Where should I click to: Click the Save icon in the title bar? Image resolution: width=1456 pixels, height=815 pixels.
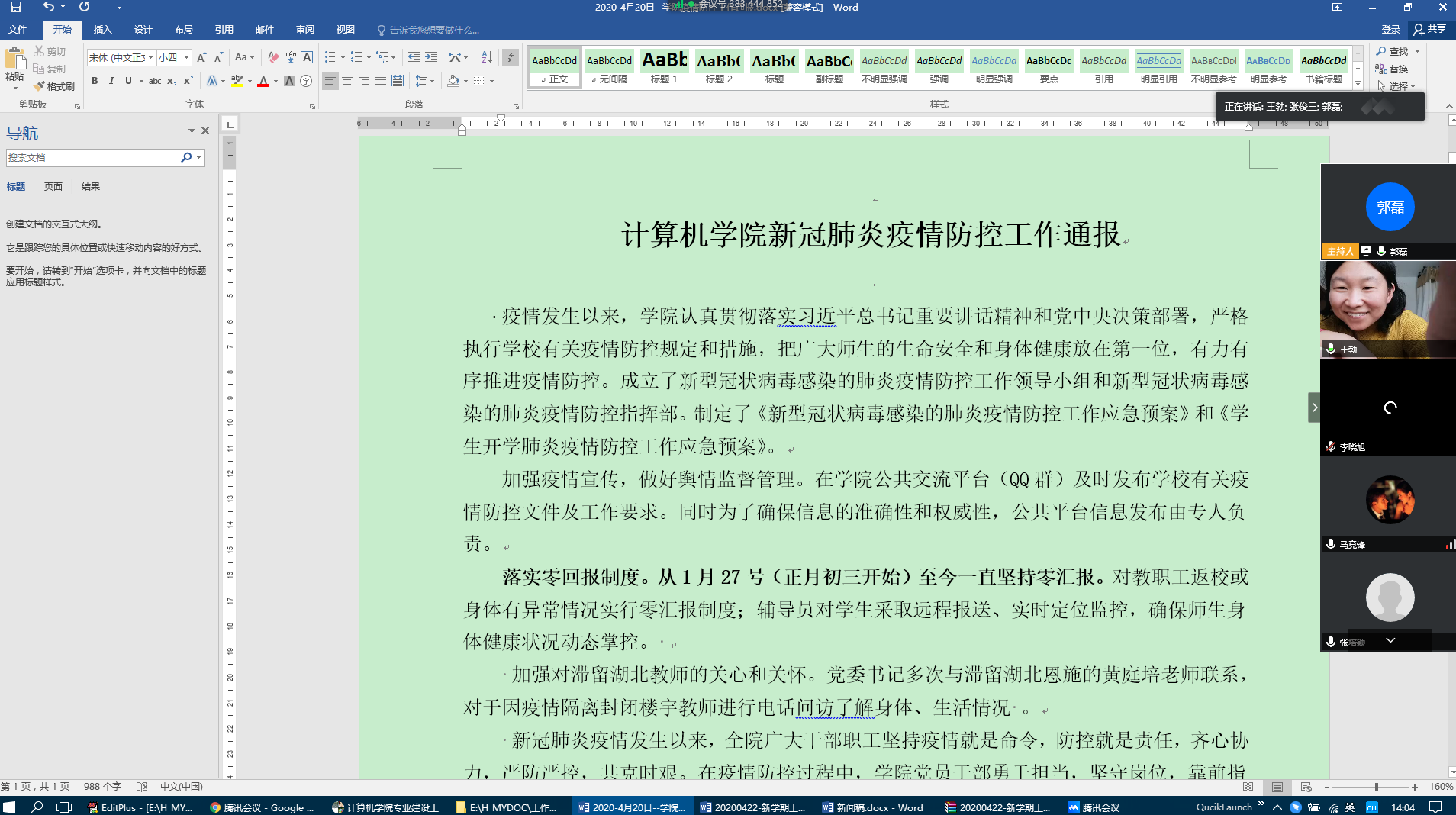(x=15, y=7)
